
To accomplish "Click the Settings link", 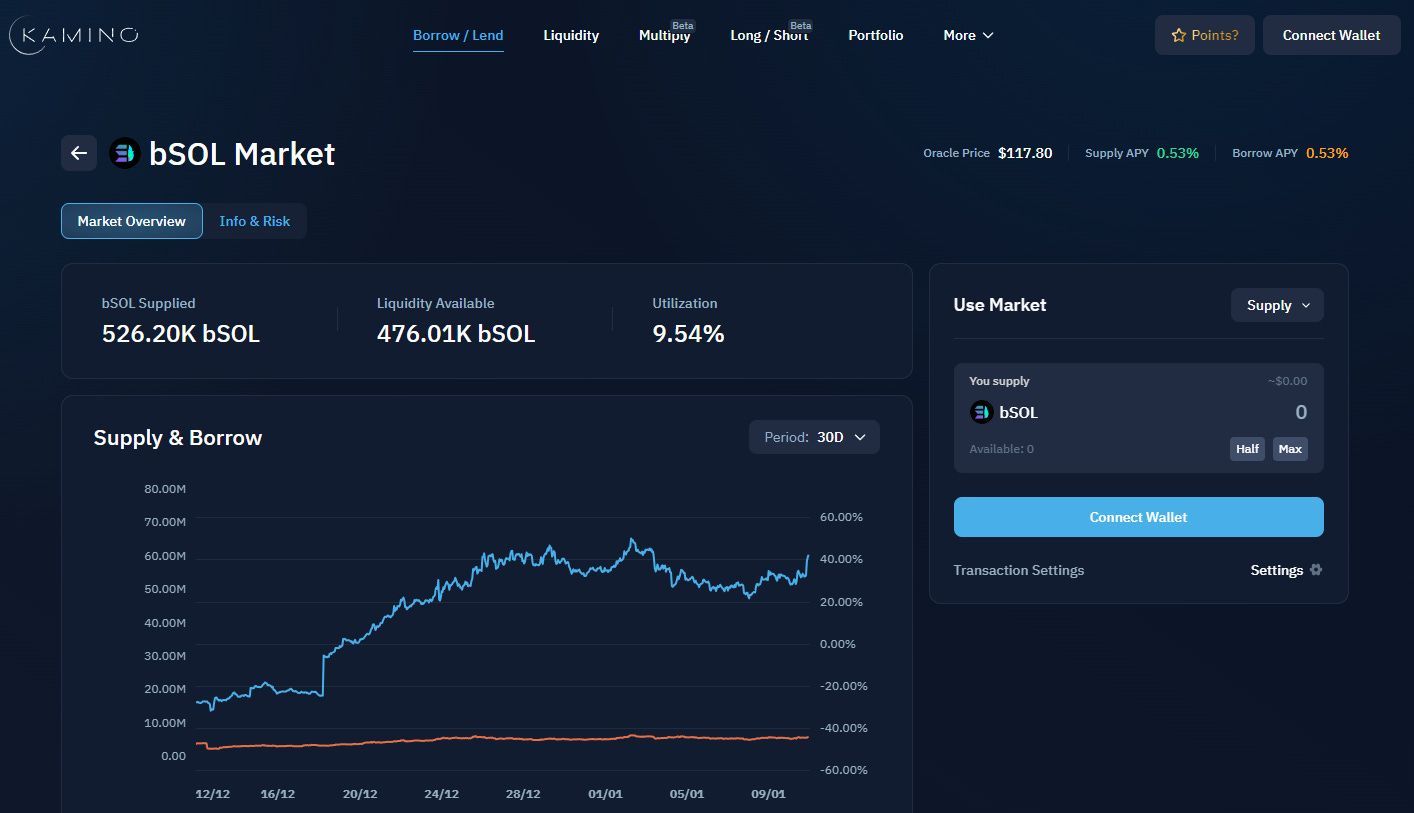I will (1277, 570).
